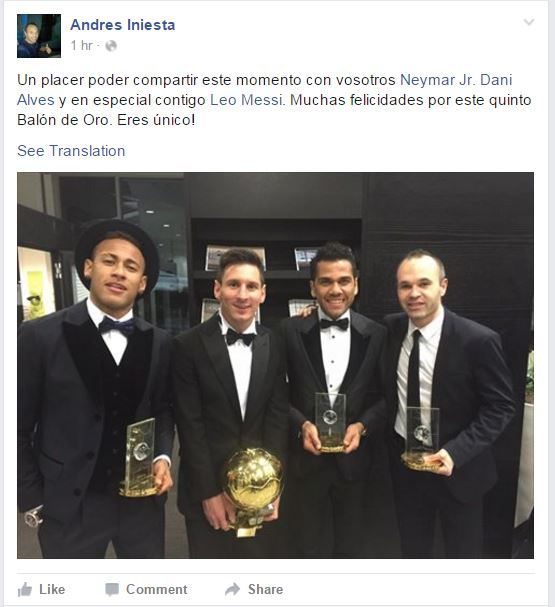The width and height of the screenshot is (555, 607).
Task: Click the Comment text button
Action: pyautogui.click(x=157, y=589)
